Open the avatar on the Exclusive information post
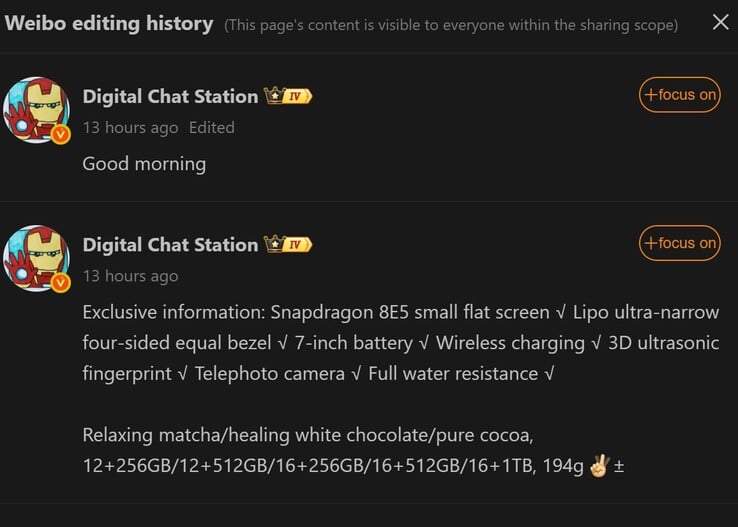The image size is (738, 527). [36, 257]
